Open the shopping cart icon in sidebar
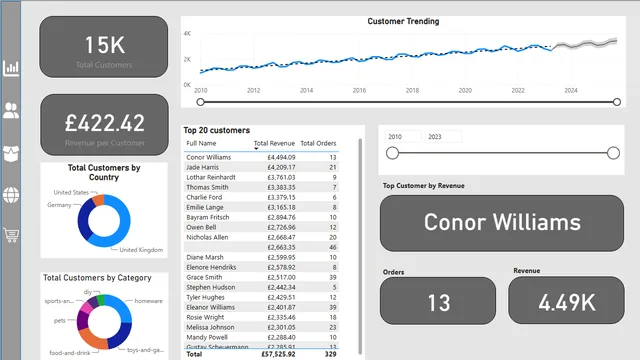 [11, 235]
